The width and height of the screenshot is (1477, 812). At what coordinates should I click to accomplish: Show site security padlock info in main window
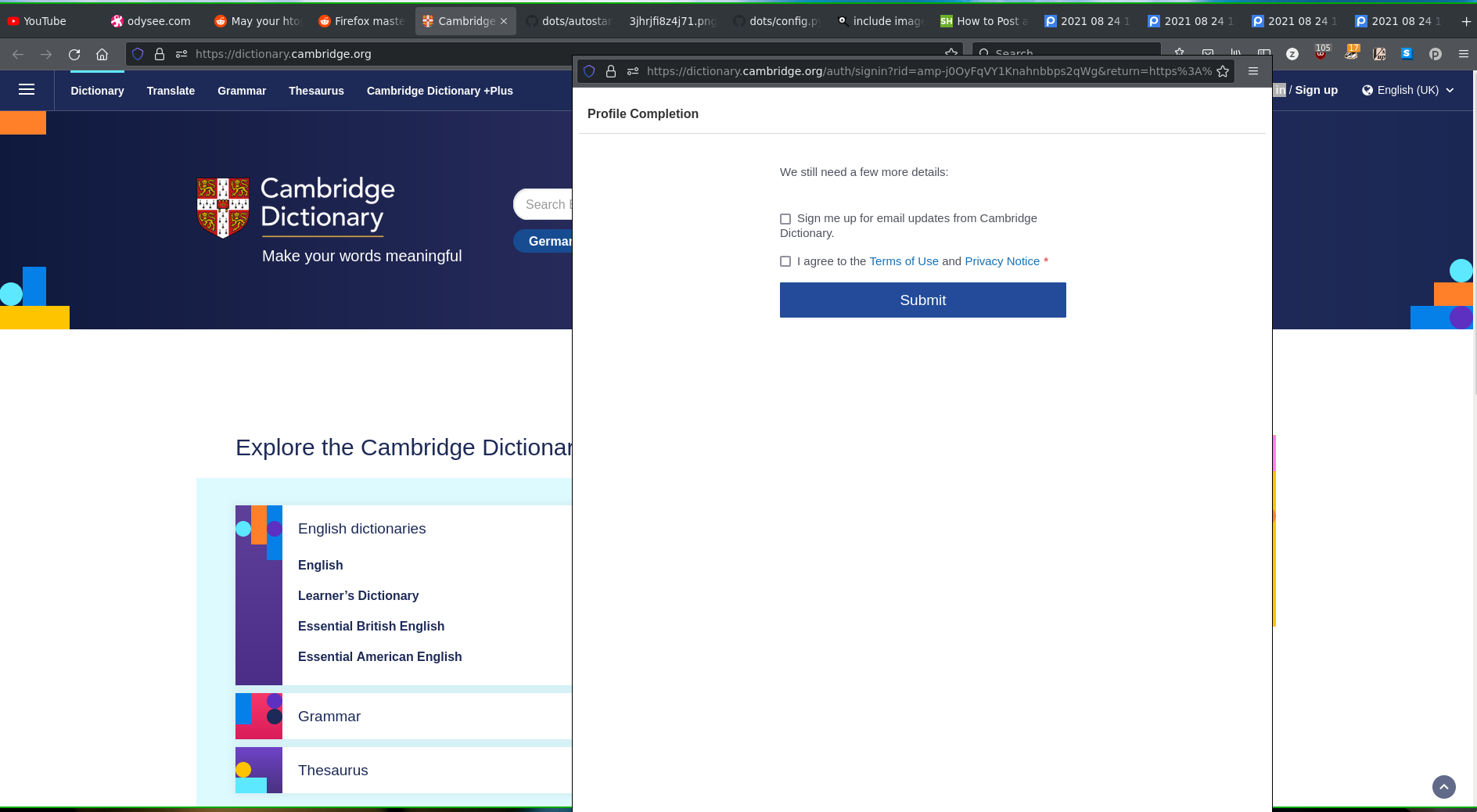pos(160,54)
